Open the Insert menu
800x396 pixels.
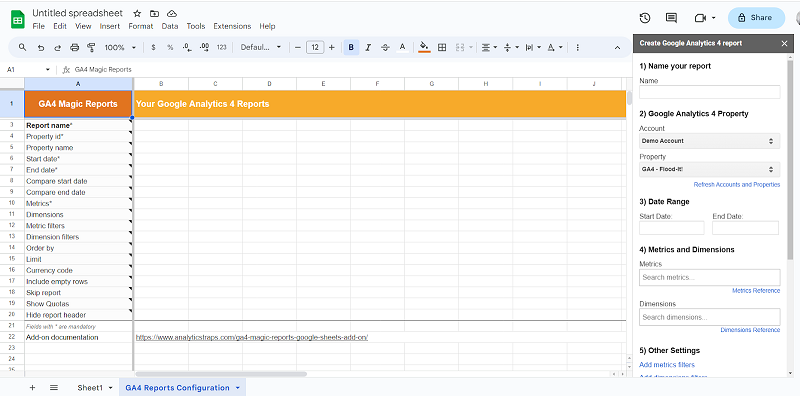pyautogui.click(x=110, y=26)
